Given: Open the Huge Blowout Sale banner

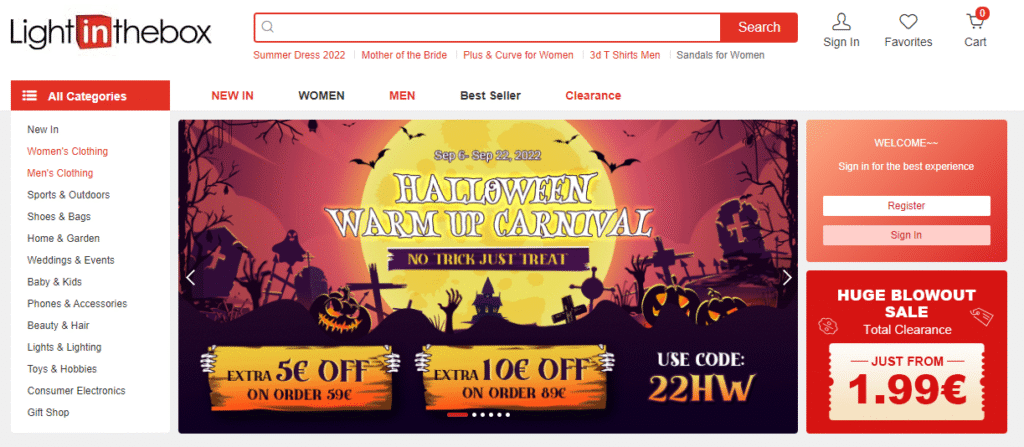Looking at the screenshot, I should (906, 352).
